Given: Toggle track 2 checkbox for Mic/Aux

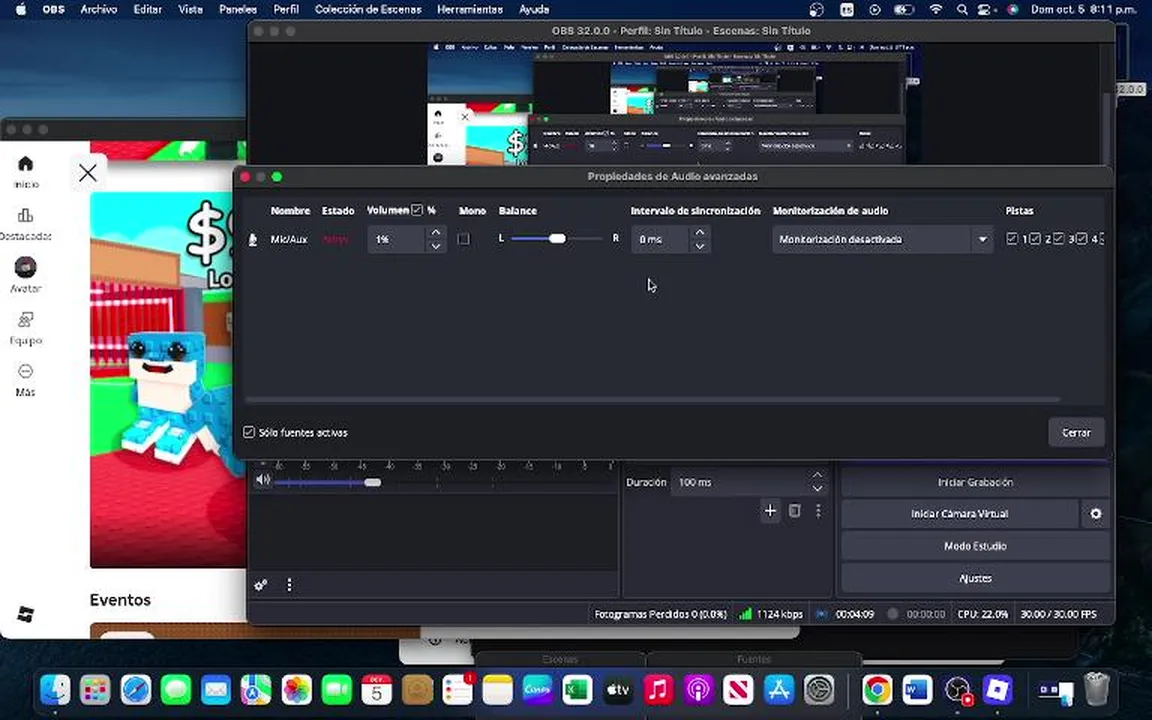Looking at the screenshot, I should (1035, 239).
